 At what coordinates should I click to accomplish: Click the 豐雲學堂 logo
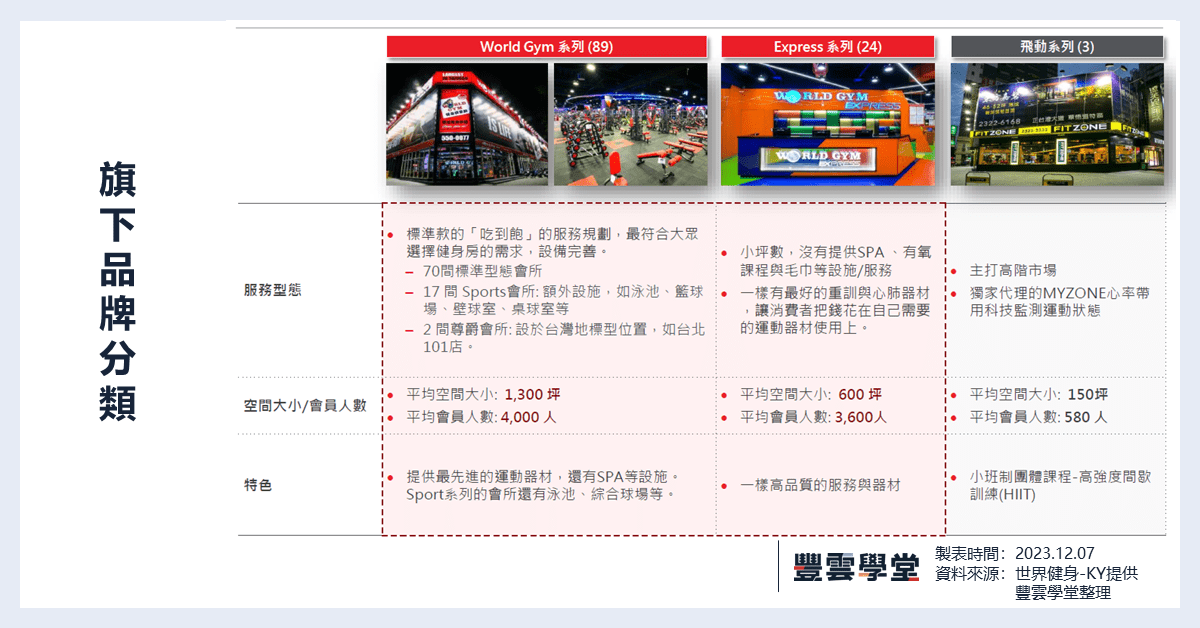(x=855, y=567)
